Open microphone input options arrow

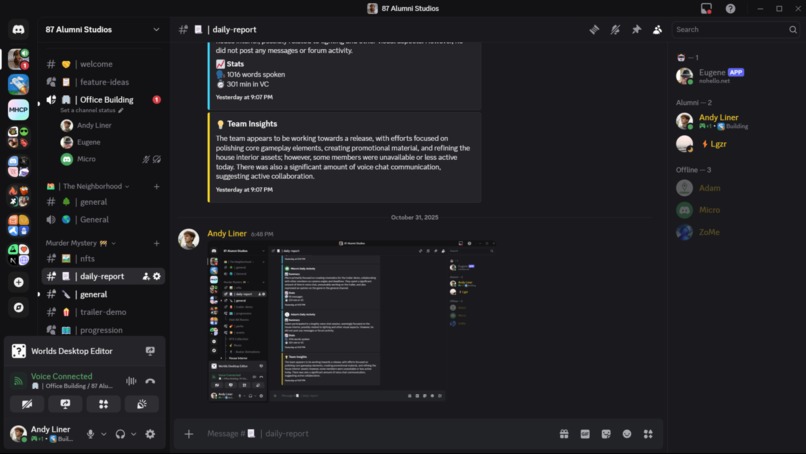[104, 434]
